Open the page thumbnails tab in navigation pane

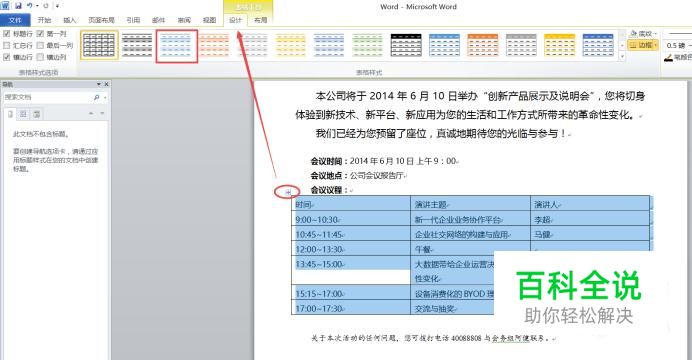click(23, 114)
